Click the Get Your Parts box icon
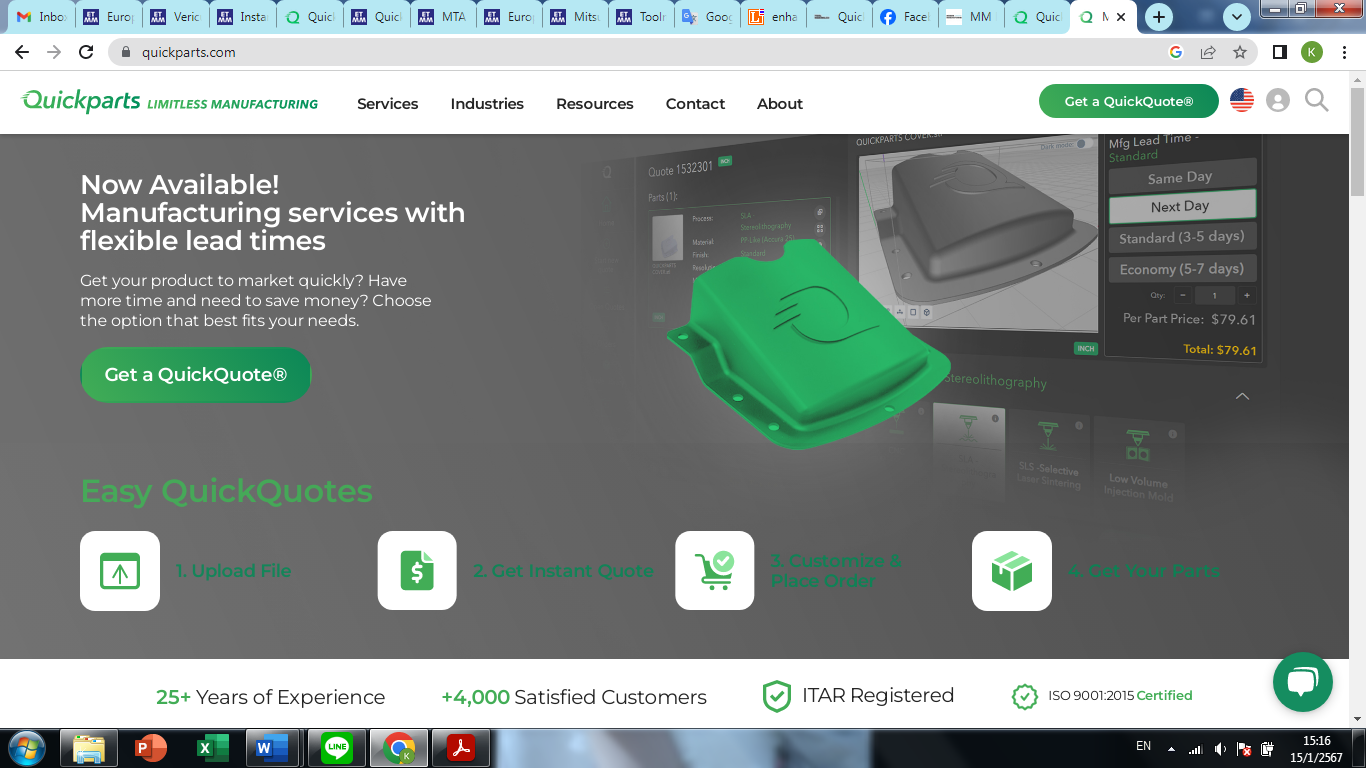 pyautogui.click(x=1012, y=571)
